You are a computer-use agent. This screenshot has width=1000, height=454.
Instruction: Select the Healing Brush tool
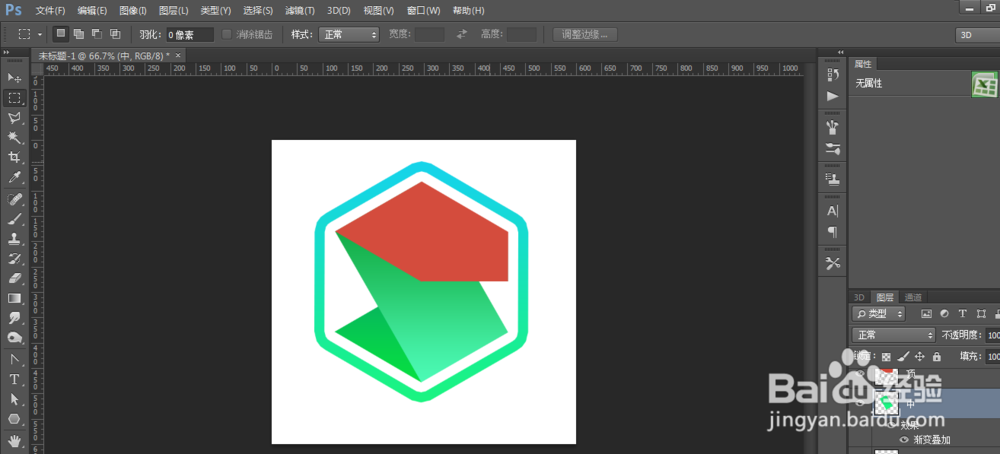pyautogui.click(x=15, y=200)
